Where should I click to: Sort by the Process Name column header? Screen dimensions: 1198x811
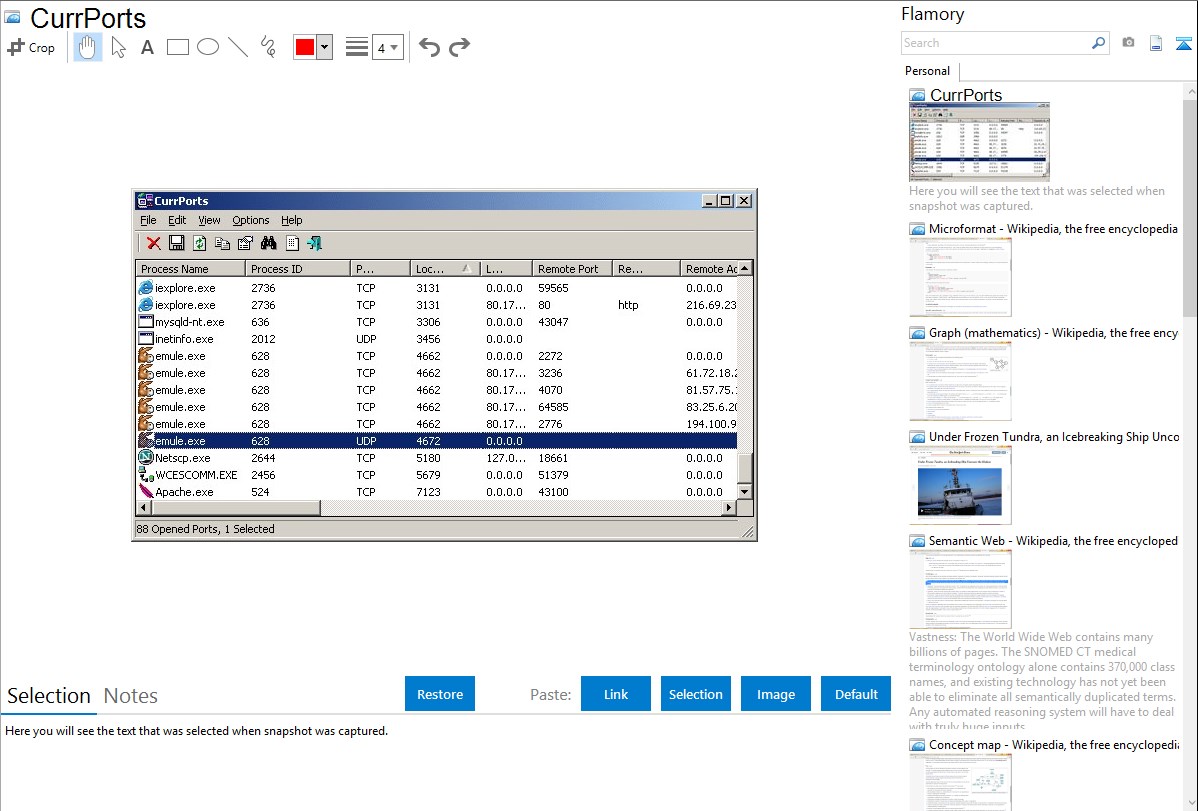coord(190,269)
